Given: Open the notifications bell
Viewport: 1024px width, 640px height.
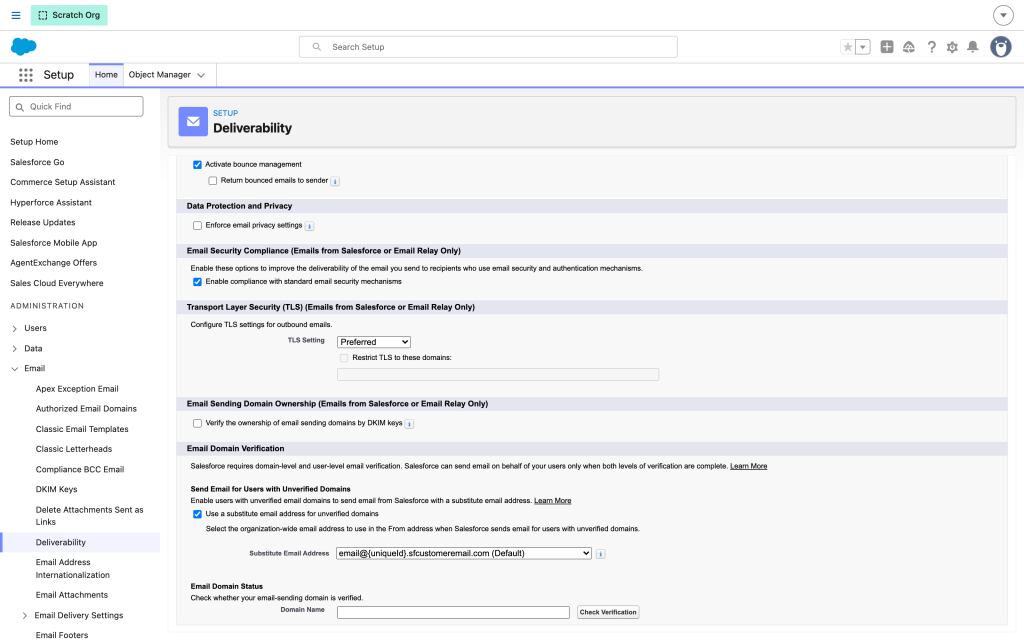Looking at the screenshot, I should 972,47.
